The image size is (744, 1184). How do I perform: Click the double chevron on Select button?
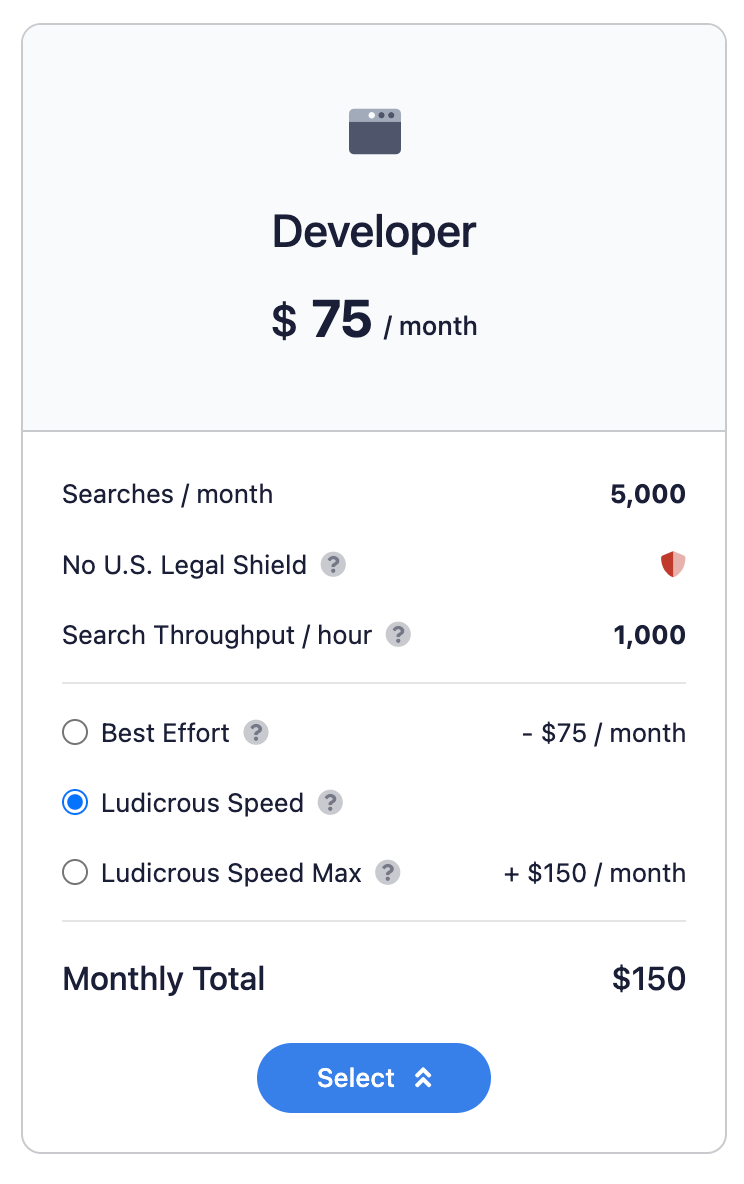pos(423,1078)
